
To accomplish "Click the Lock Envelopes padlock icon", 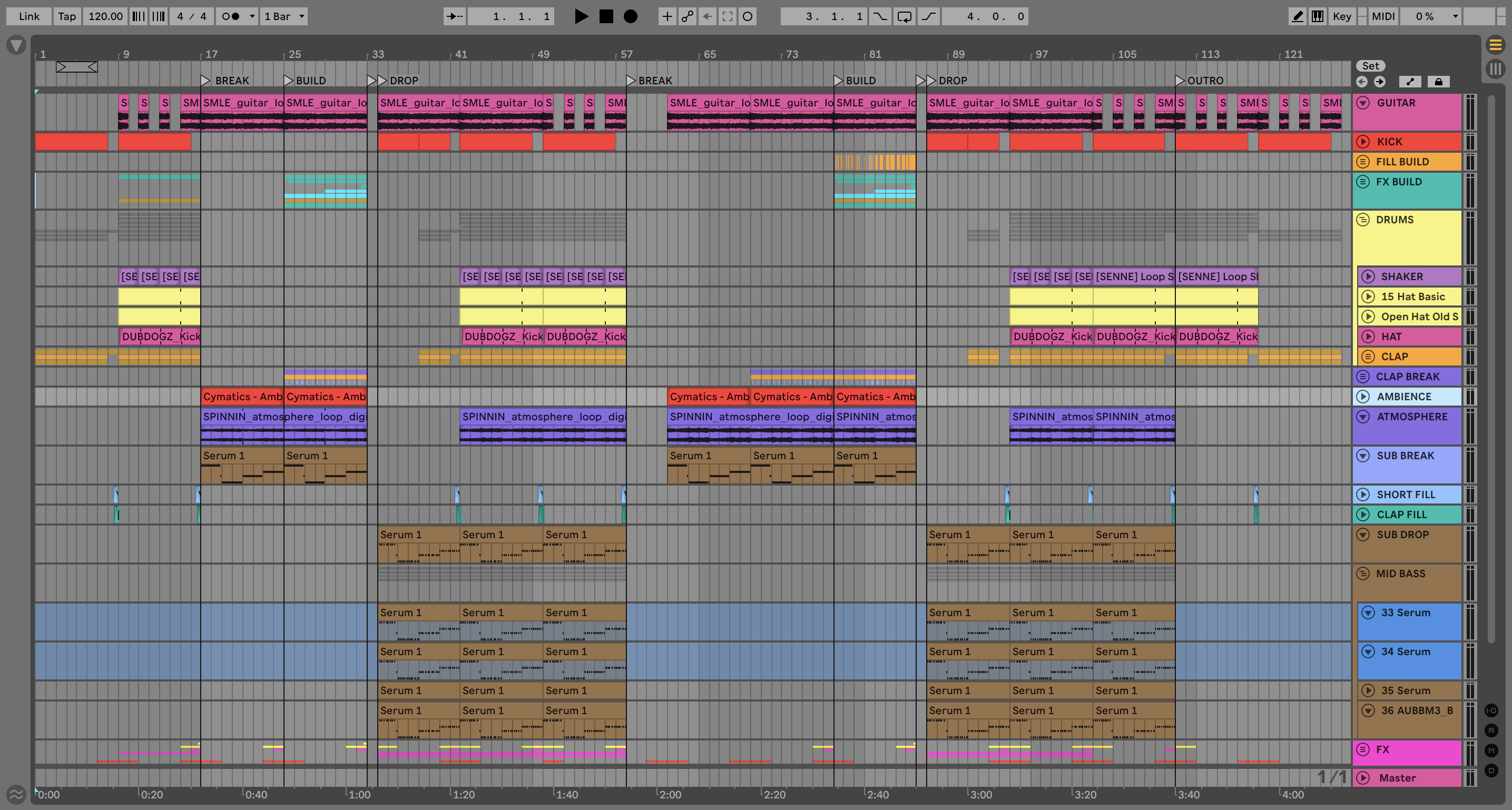I will 1439,82.
